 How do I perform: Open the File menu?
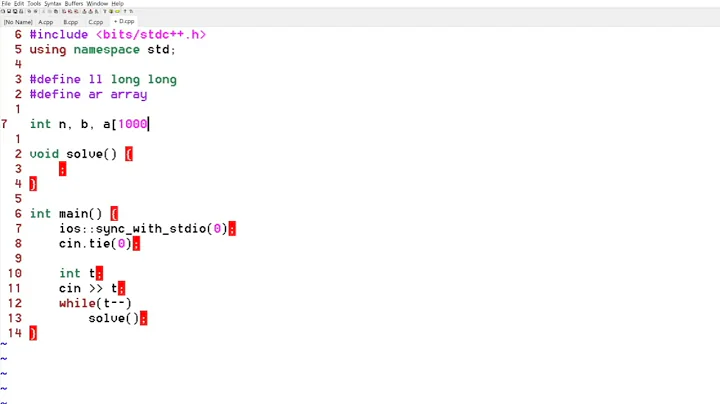click(x=5, y=3)
